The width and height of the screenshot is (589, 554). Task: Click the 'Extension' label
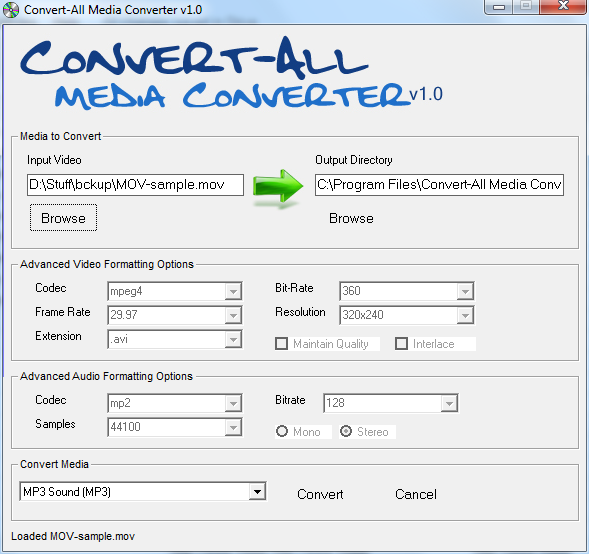58,336
